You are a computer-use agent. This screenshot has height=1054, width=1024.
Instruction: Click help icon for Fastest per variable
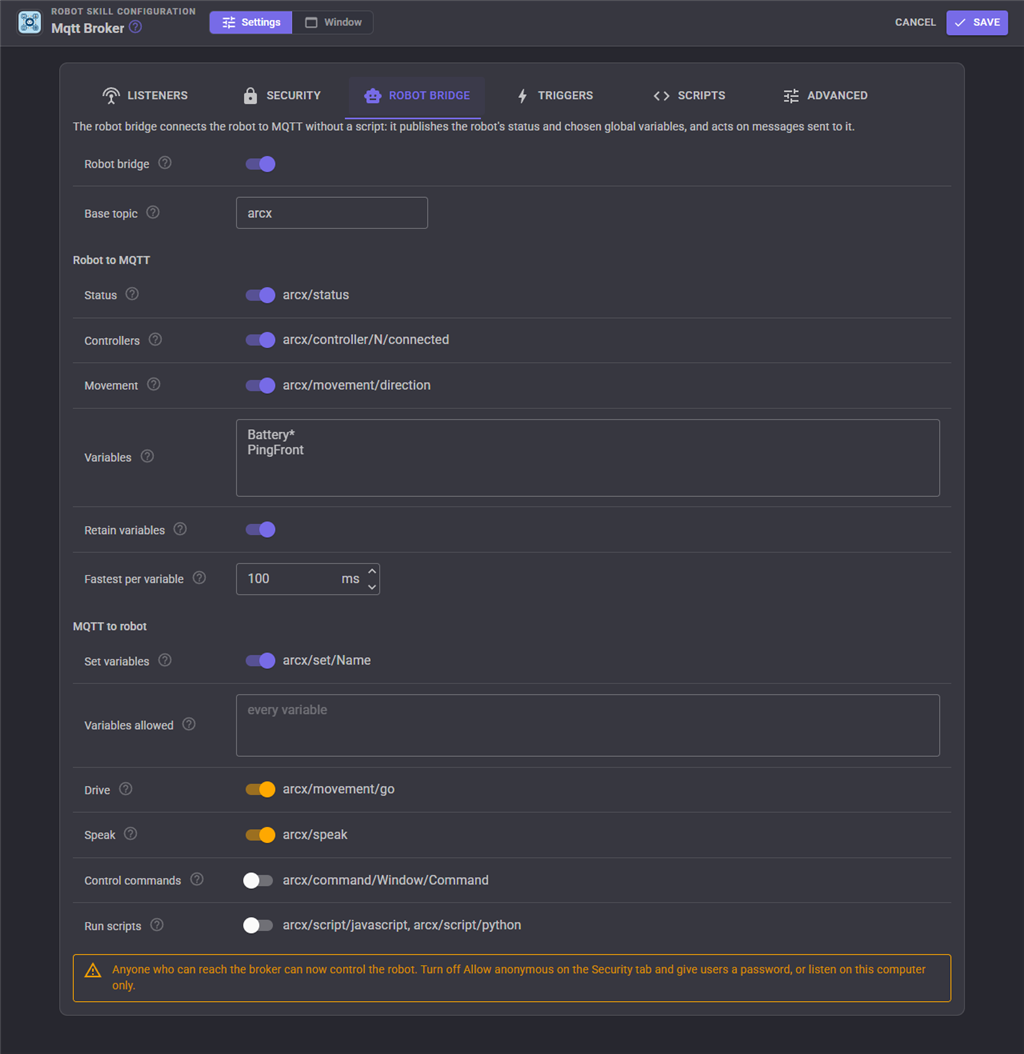(200, 578)
